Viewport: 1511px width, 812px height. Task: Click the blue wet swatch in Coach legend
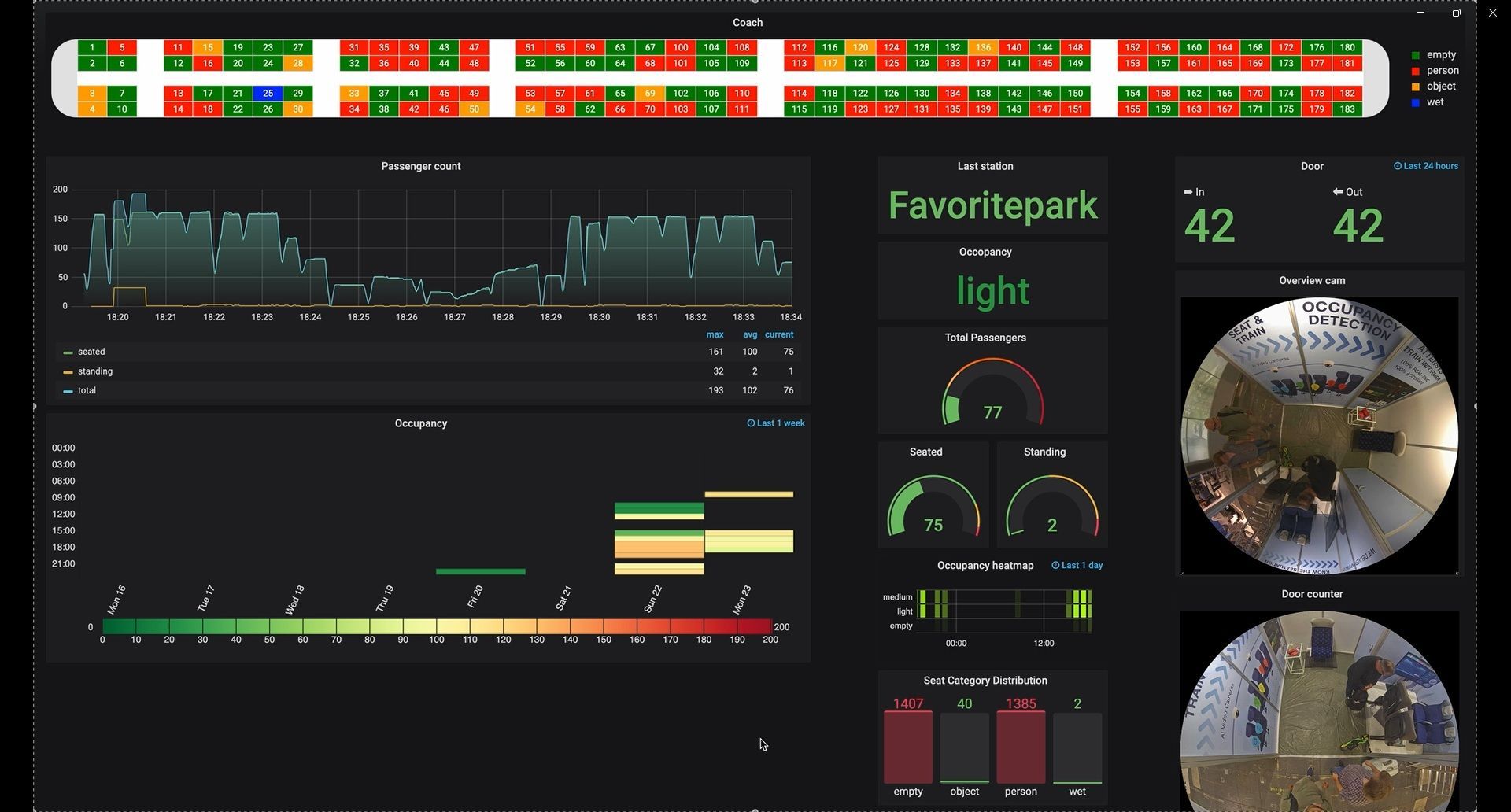click(x=1416, y=102)
